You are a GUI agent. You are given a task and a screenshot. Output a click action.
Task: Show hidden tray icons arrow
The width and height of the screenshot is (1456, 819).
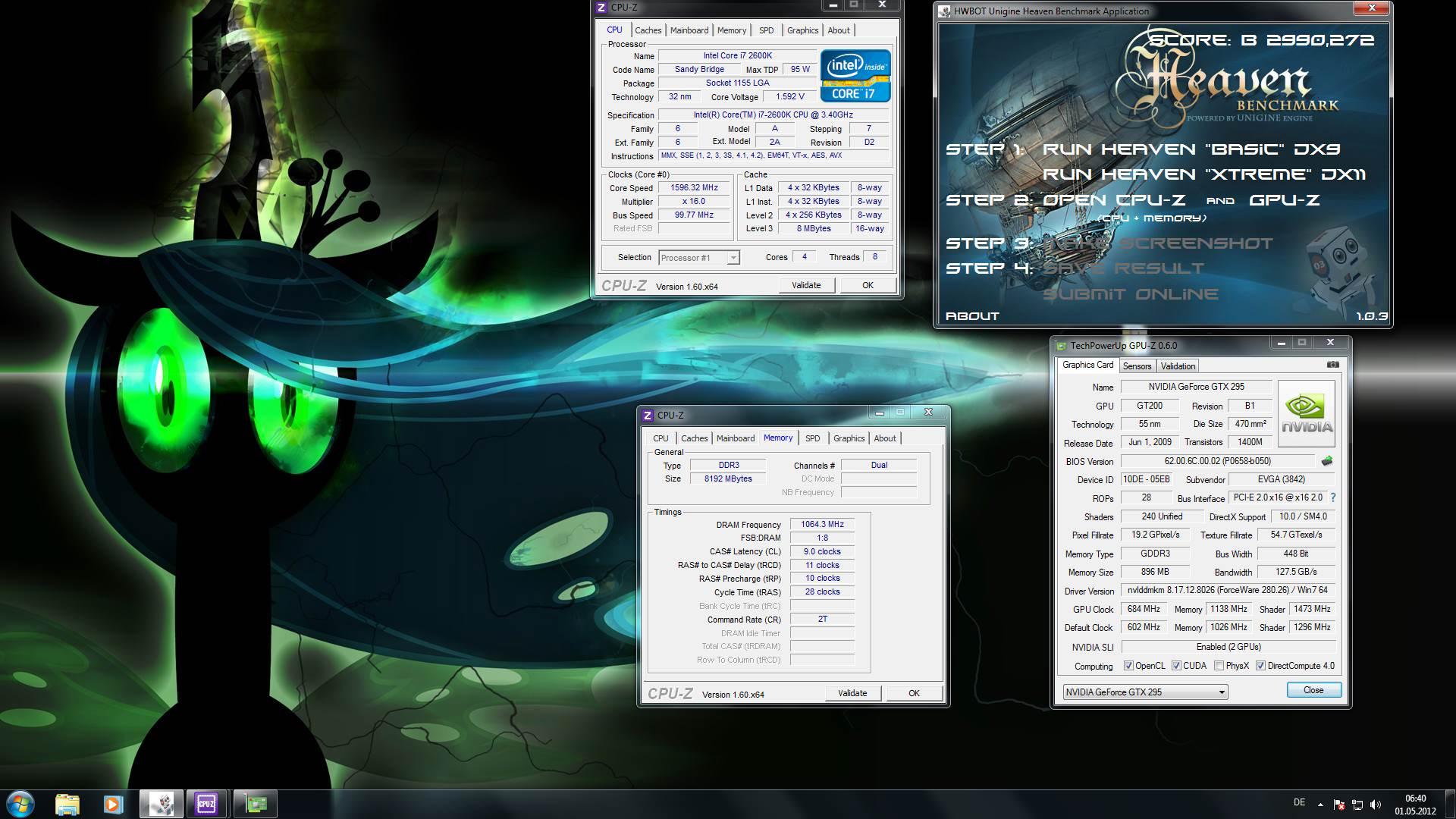point(1320,805)
